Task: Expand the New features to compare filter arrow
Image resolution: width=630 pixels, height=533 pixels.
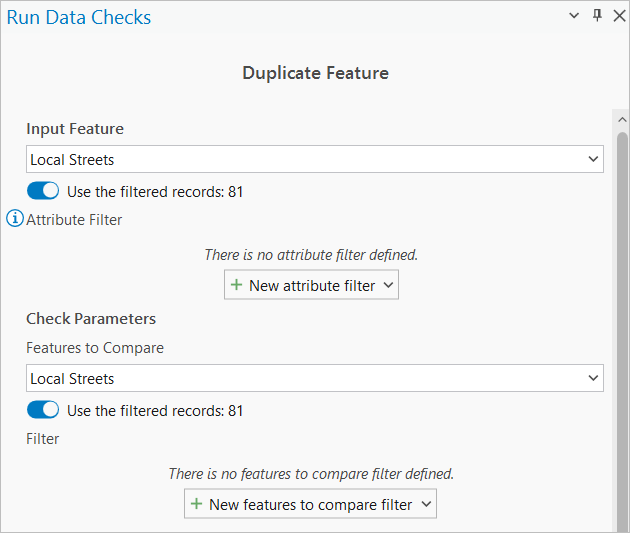Action: 425,505
